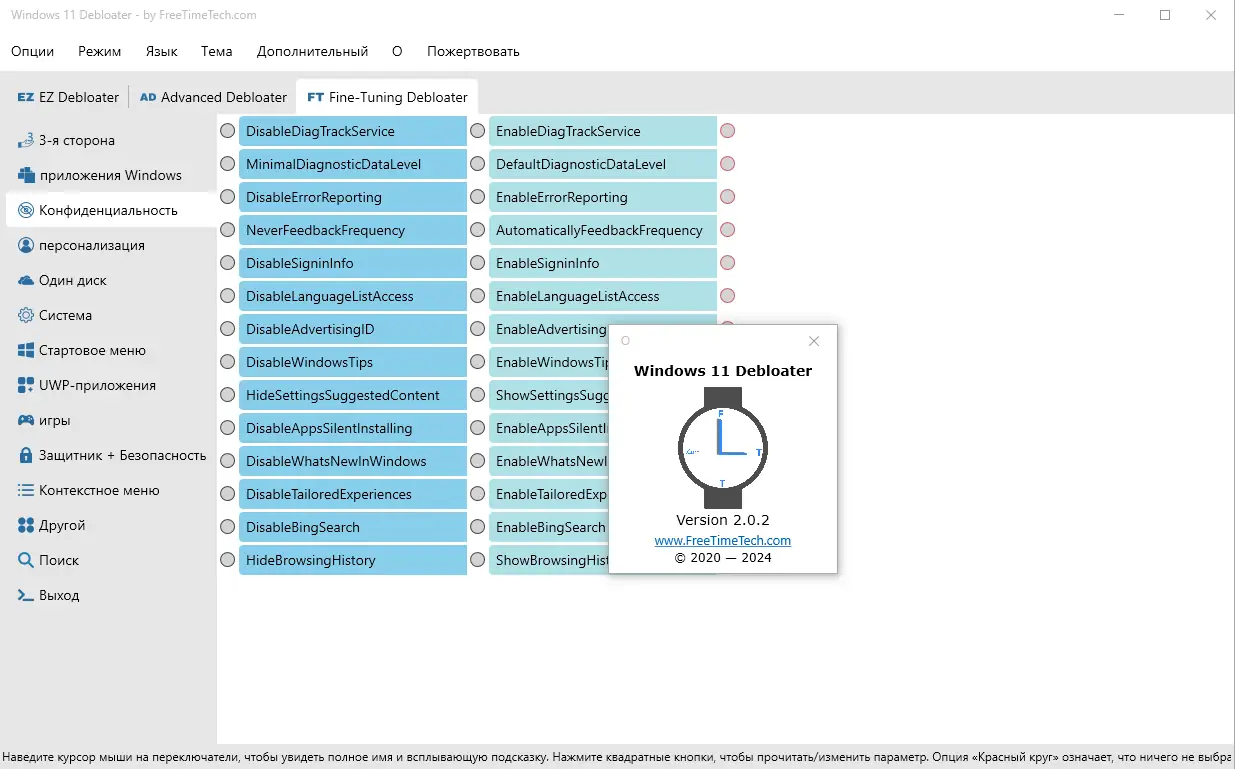Close the About Windows 11 Debloater dialog

[x=814, y=341]
